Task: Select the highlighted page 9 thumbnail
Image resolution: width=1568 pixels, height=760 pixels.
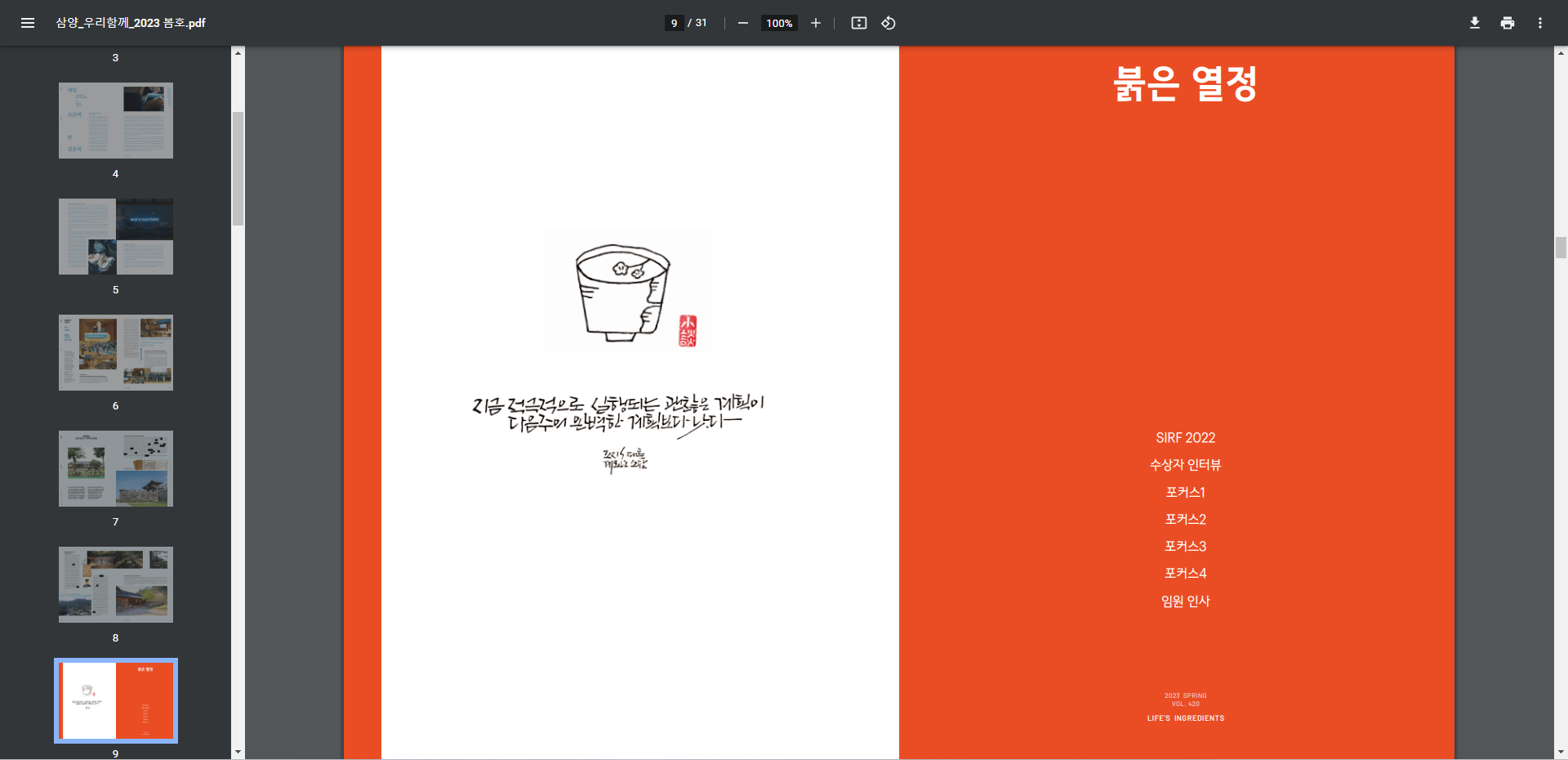Action: (x=116, y=700)
